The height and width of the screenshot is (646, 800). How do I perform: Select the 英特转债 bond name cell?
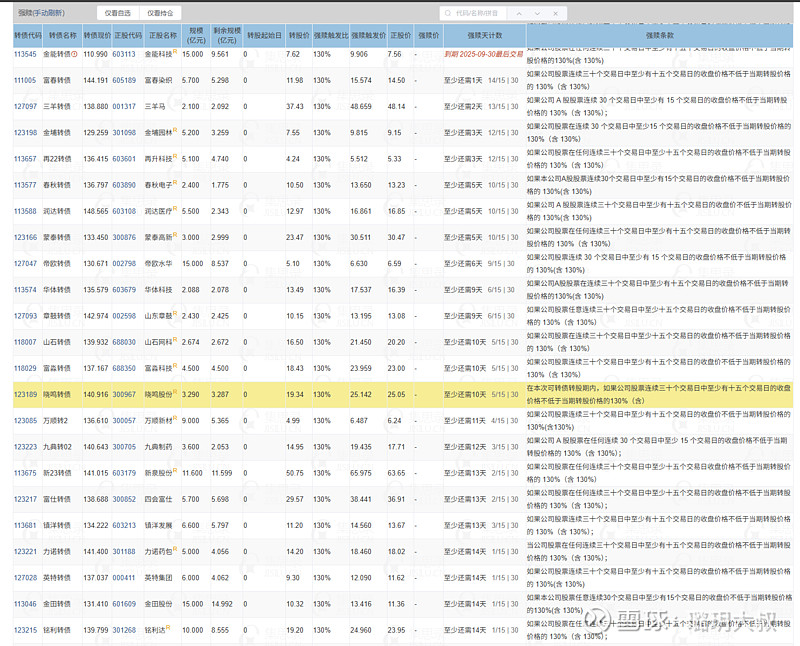[57, 578]
